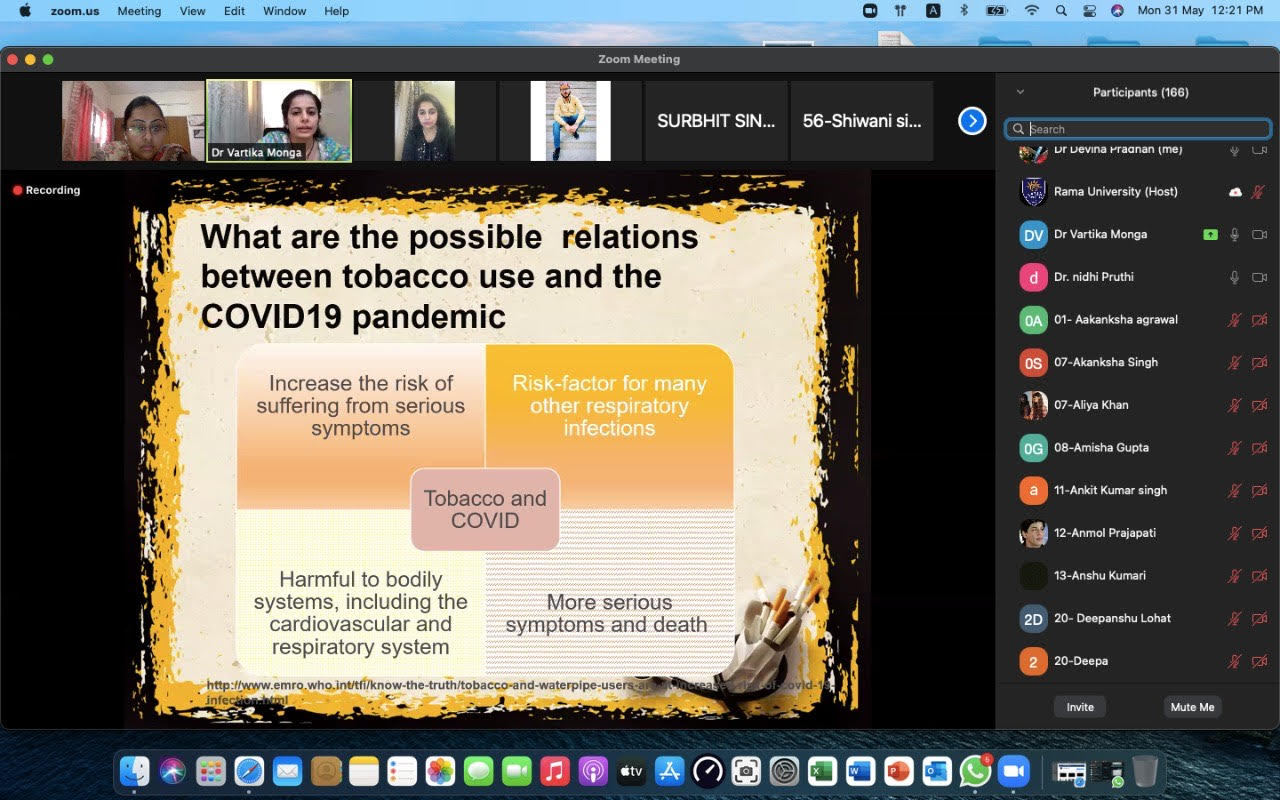Click muted mic icon for Rama University (Host)
This screenshot has width=1280, height=800.
[x=1258, y=192]
